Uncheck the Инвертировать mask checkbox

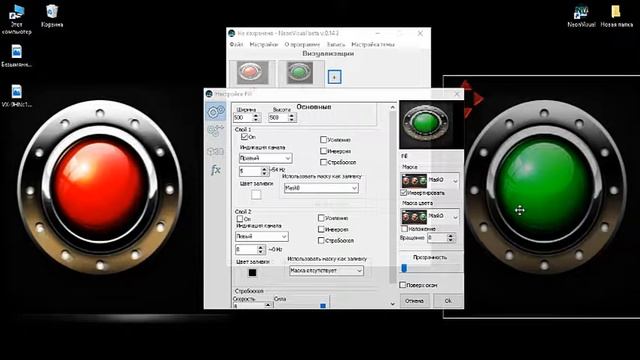[404, 193]
